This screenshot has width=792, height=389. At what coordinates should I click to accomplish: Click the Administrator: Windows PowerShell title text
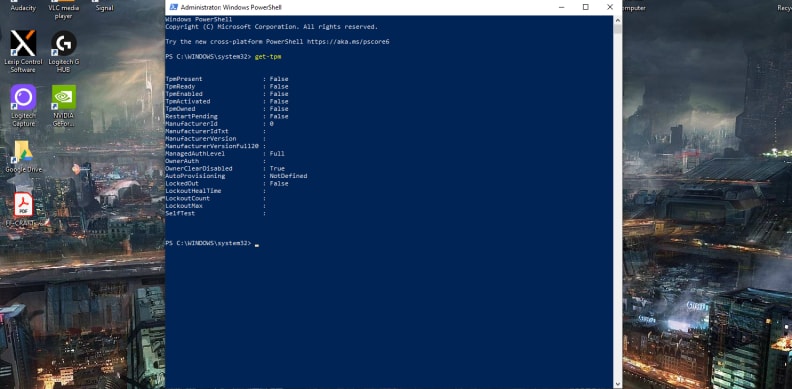coord(231,7)
